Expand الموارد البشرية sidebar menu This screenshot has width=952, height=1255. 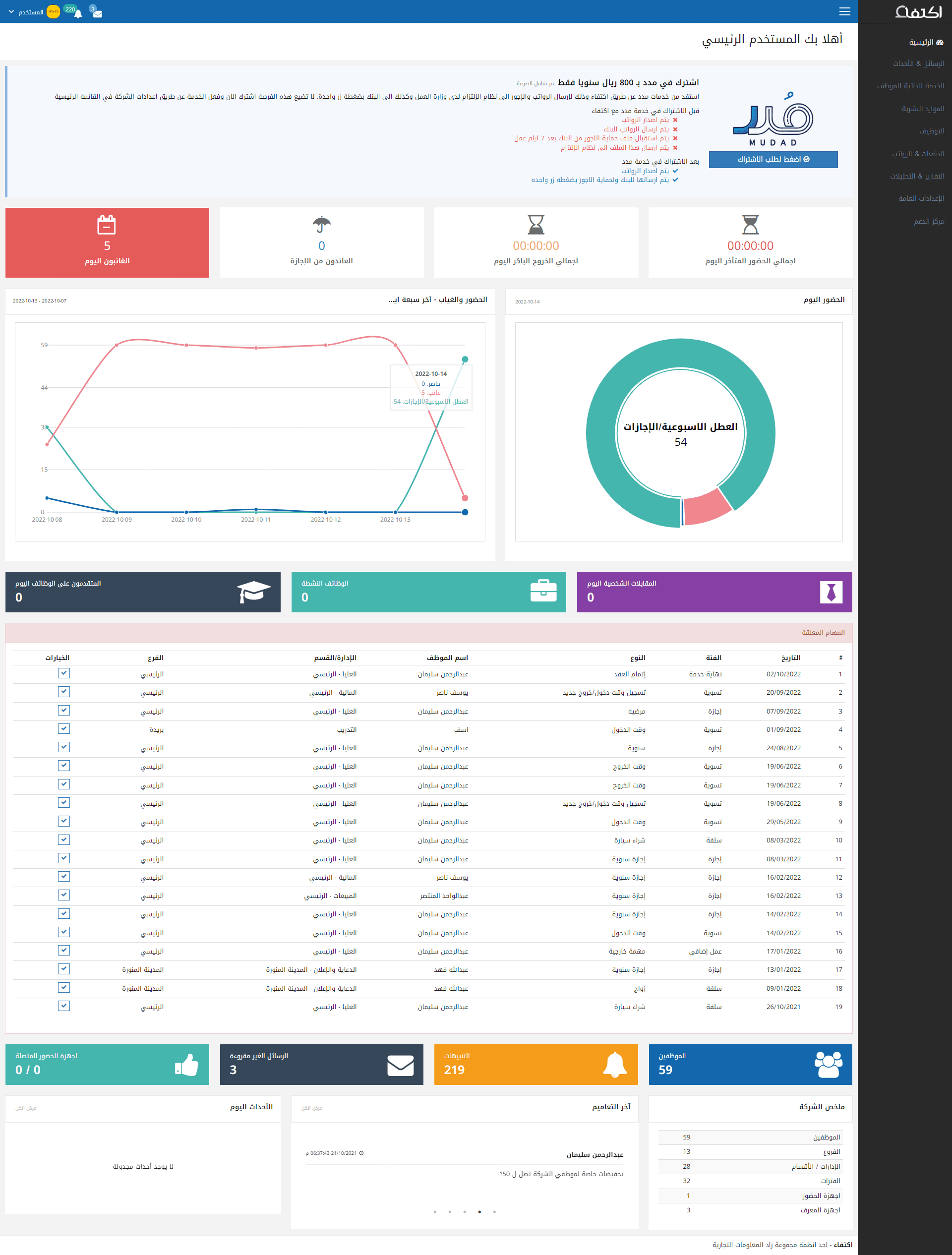(x=923, y=109)
